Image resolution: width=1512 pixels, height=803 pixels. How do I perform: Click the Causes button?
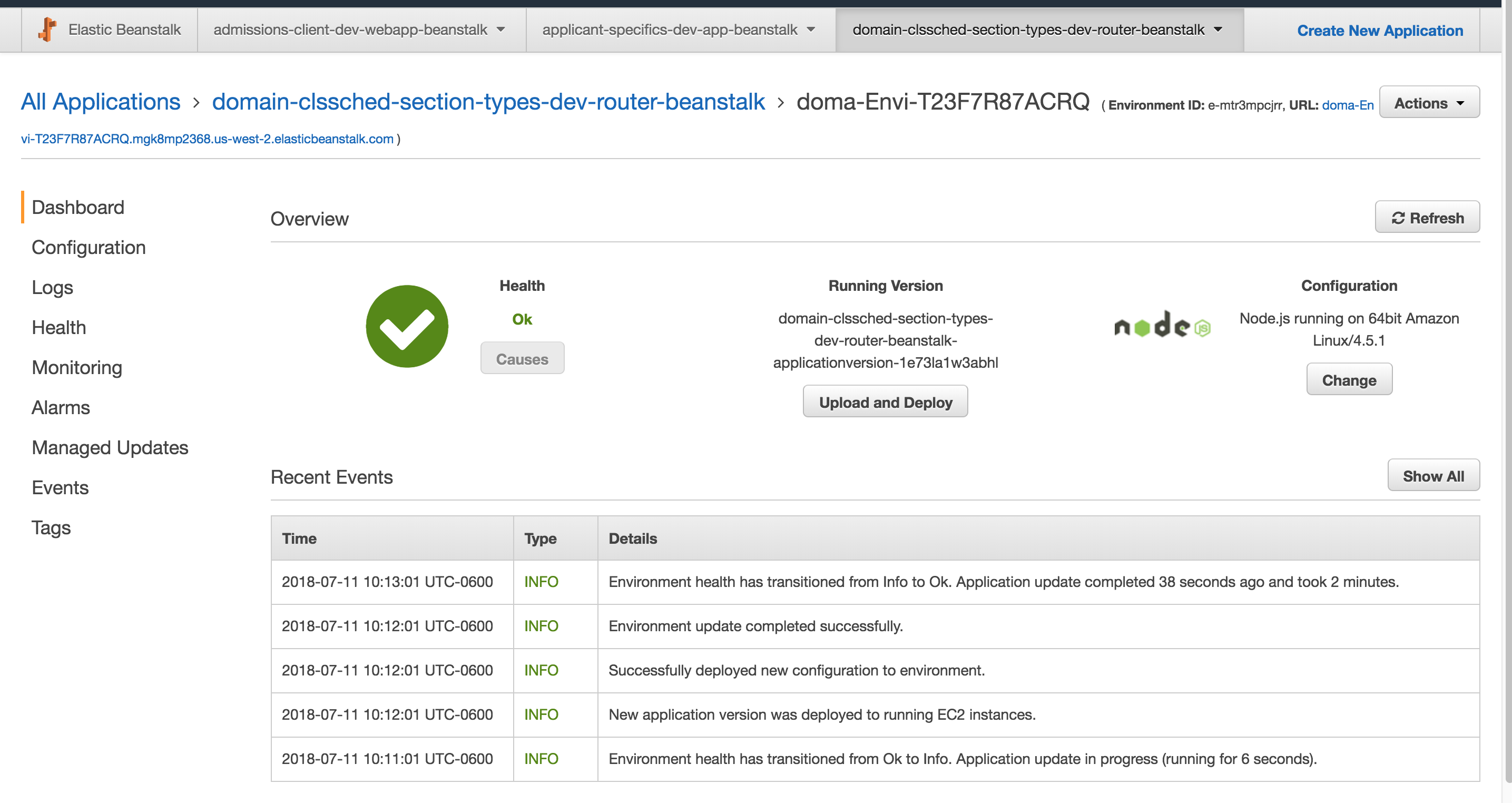[x=522, y=358]
